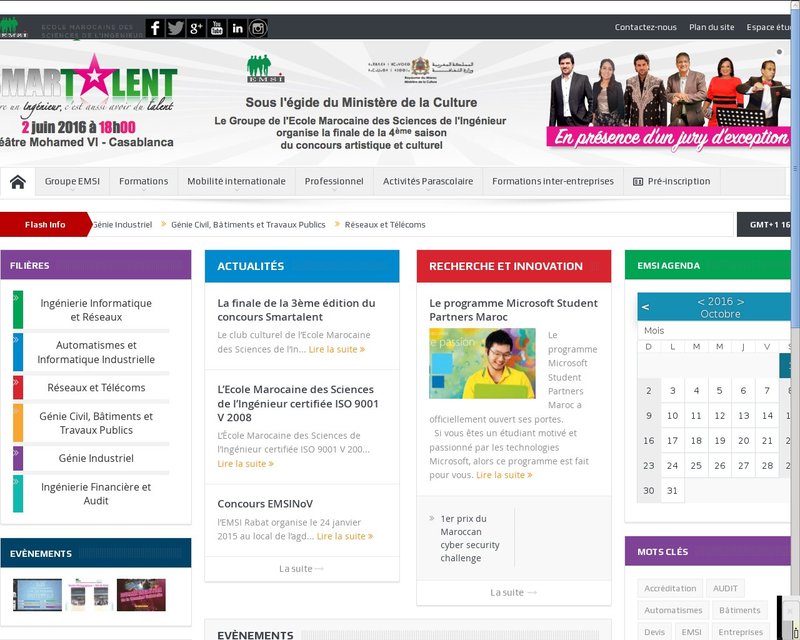This screenshot has height=640, width=800.
Task: Click Génie Industriel in Flash Info ticker
Action: (122, 225)
